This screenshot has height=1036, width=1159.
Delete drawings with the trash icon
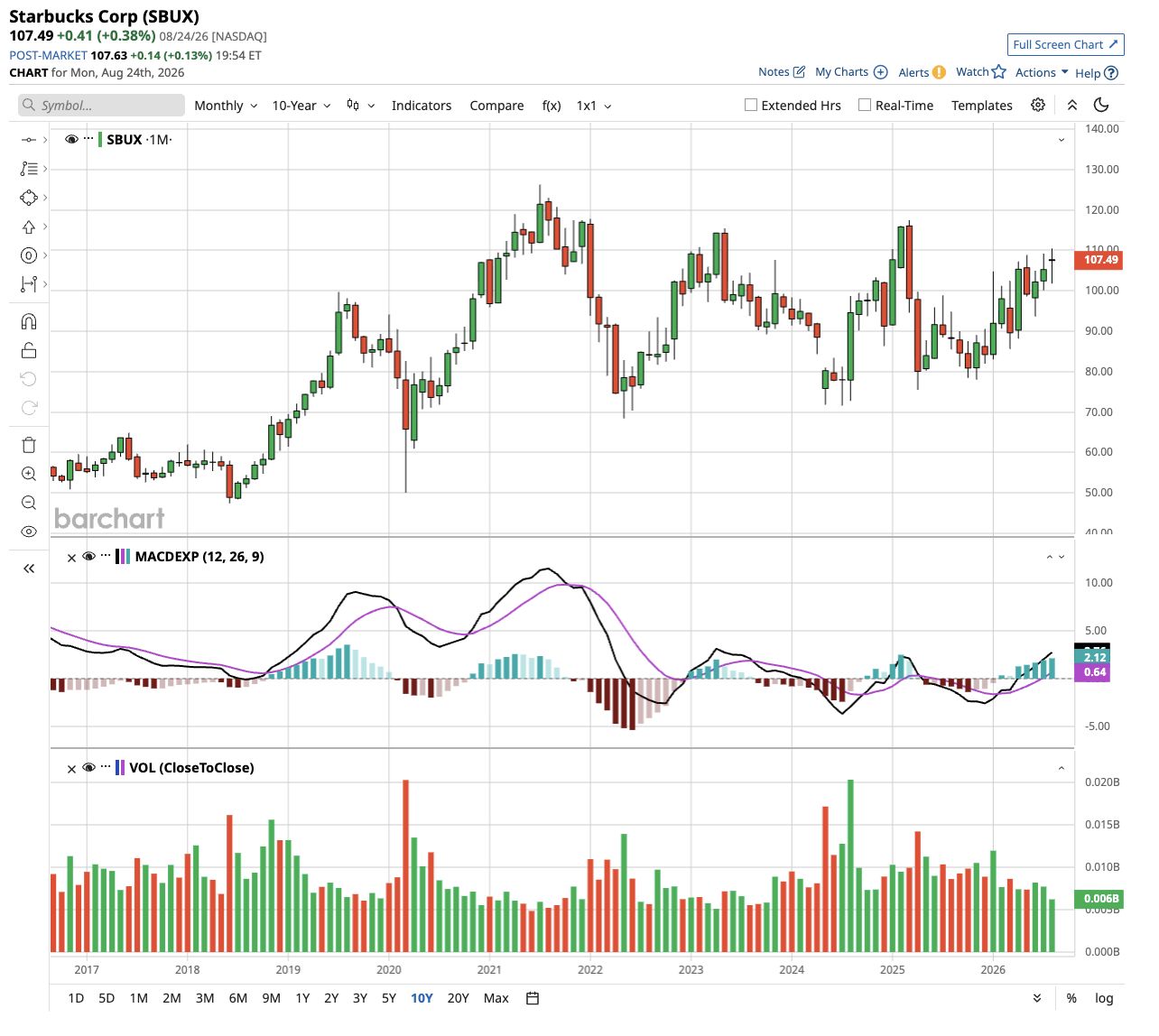[29, 445]
